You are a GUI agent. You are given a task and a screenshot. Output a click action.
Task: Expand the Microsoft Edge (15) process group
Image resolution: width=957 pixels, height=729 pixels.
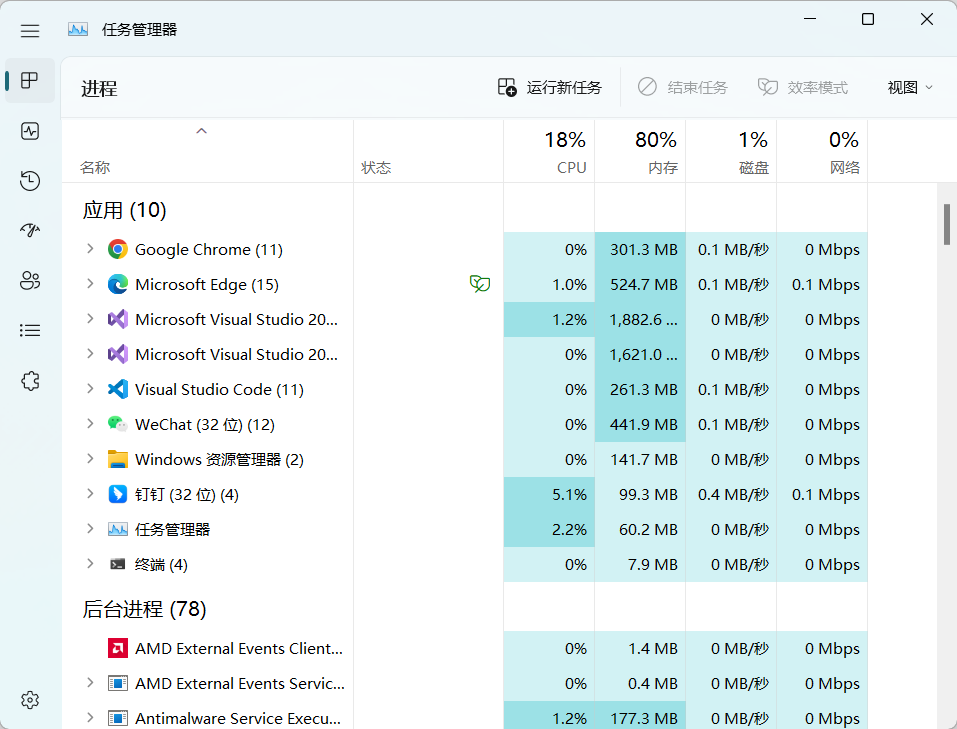coord(90,283)
